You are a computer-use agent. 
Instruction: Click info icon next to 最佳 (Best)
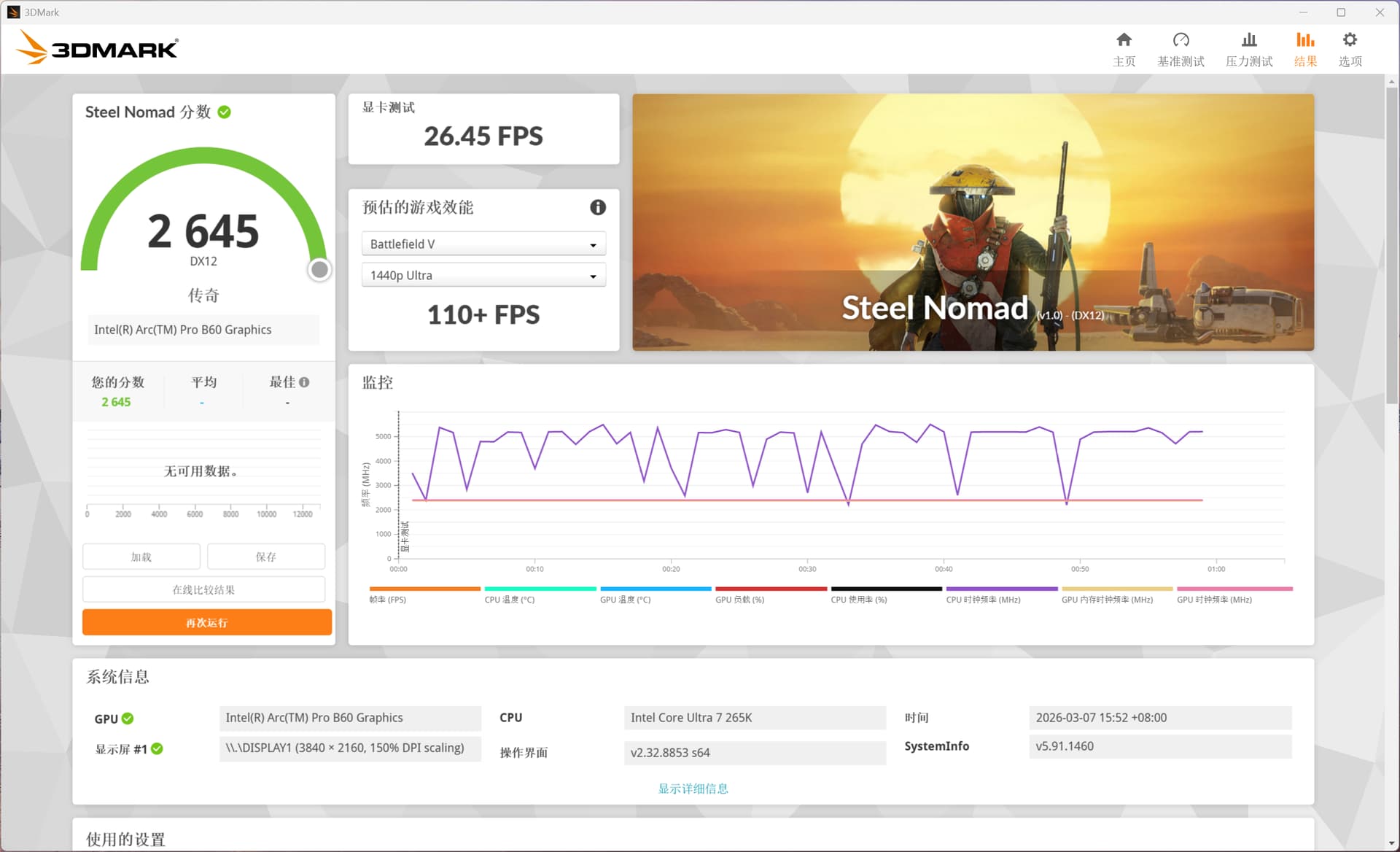coord(304,382)
